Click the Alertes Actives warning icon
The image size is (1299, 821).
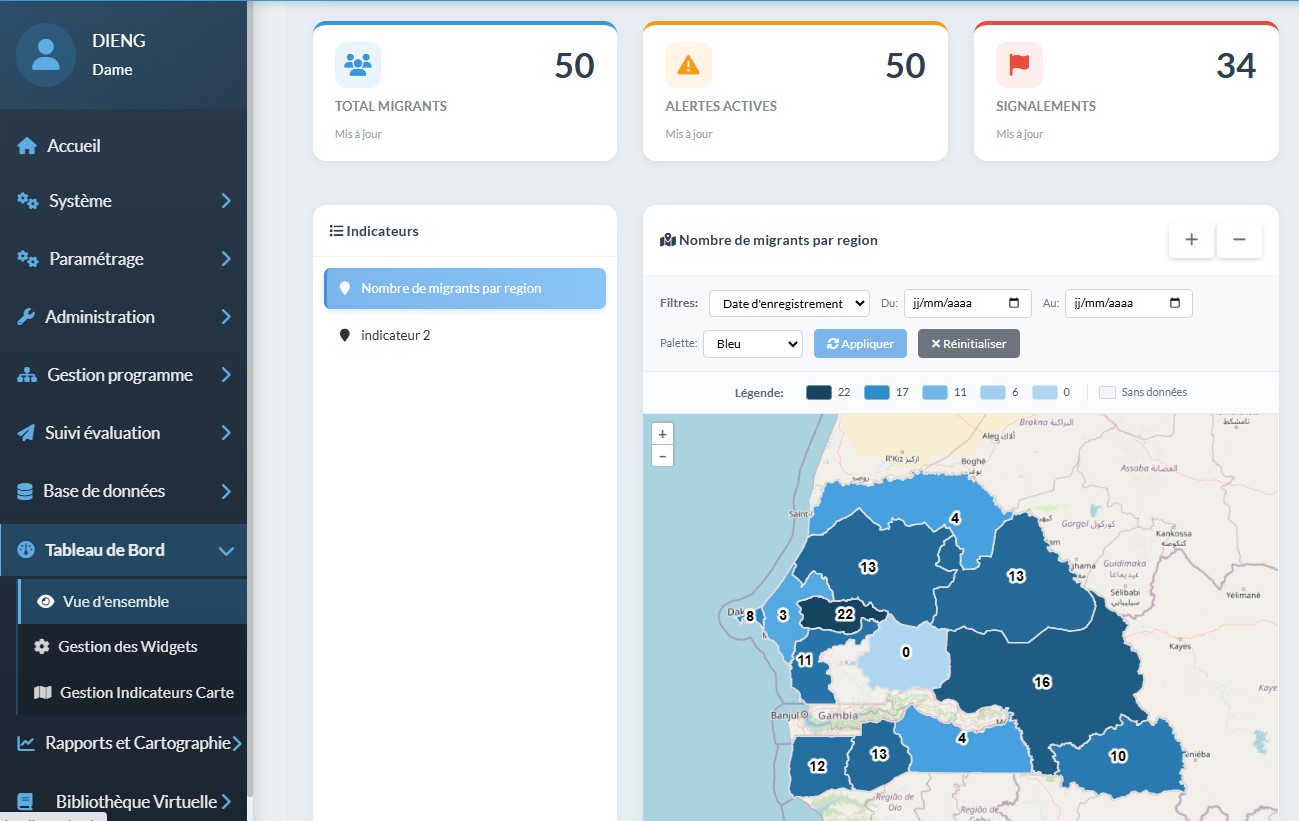tap(688, 65)
